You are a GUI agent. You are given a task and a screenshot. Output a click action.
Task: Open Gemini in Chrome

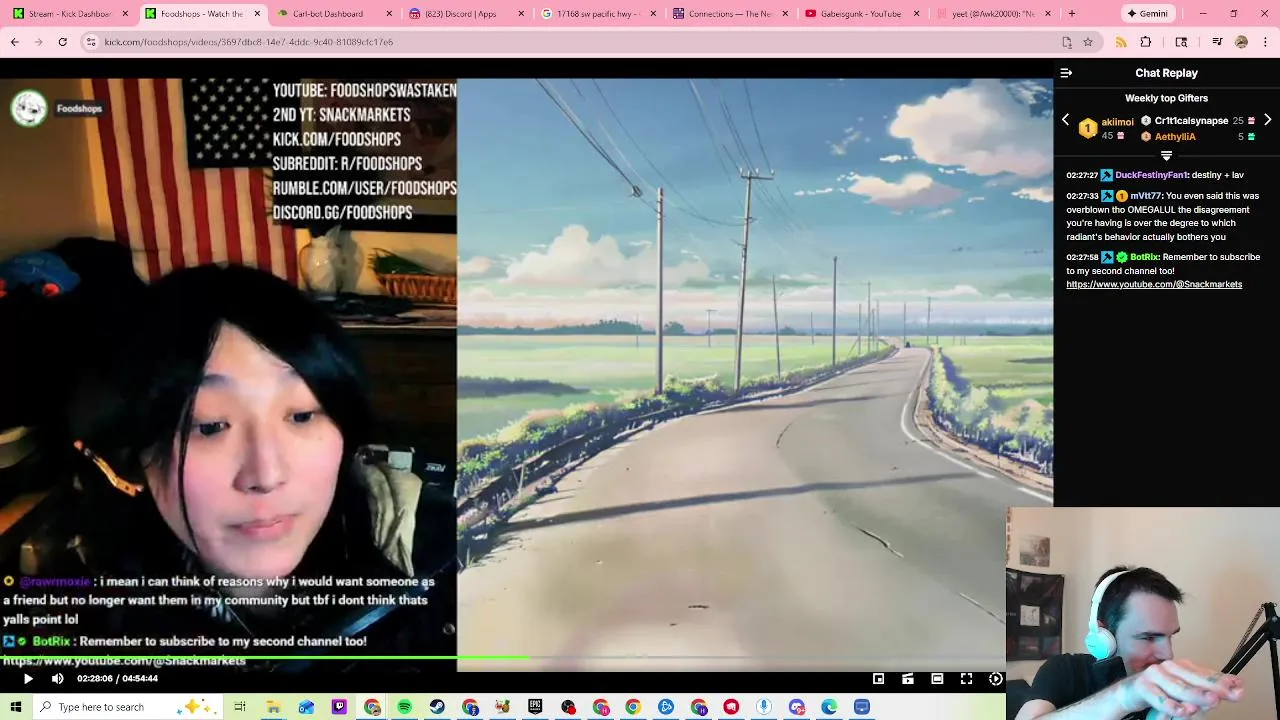click(x=1147, y=14)
